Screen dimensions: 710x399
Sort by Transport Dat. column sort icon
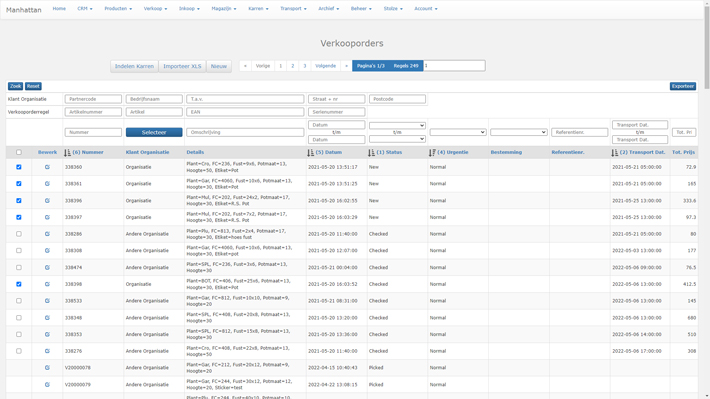coord(614,153)
